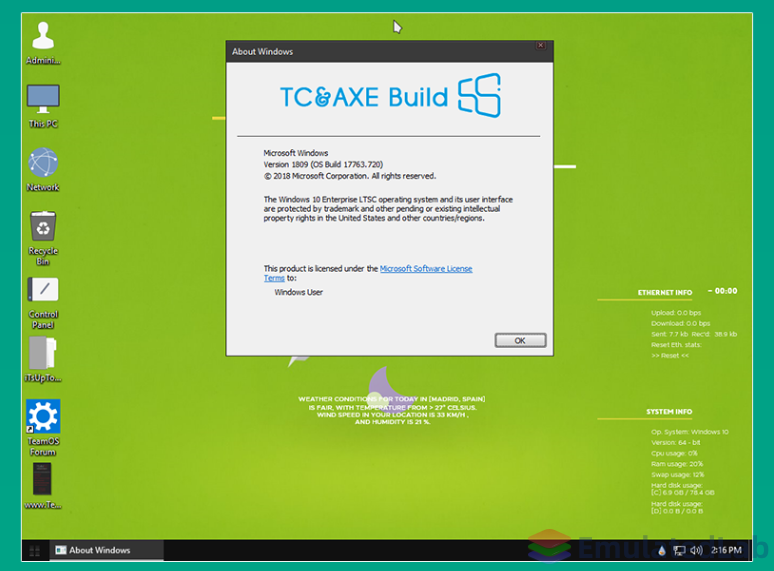Click the Reset Ethernet stats link in widget

pyautogui.click(x=670, y=355)
